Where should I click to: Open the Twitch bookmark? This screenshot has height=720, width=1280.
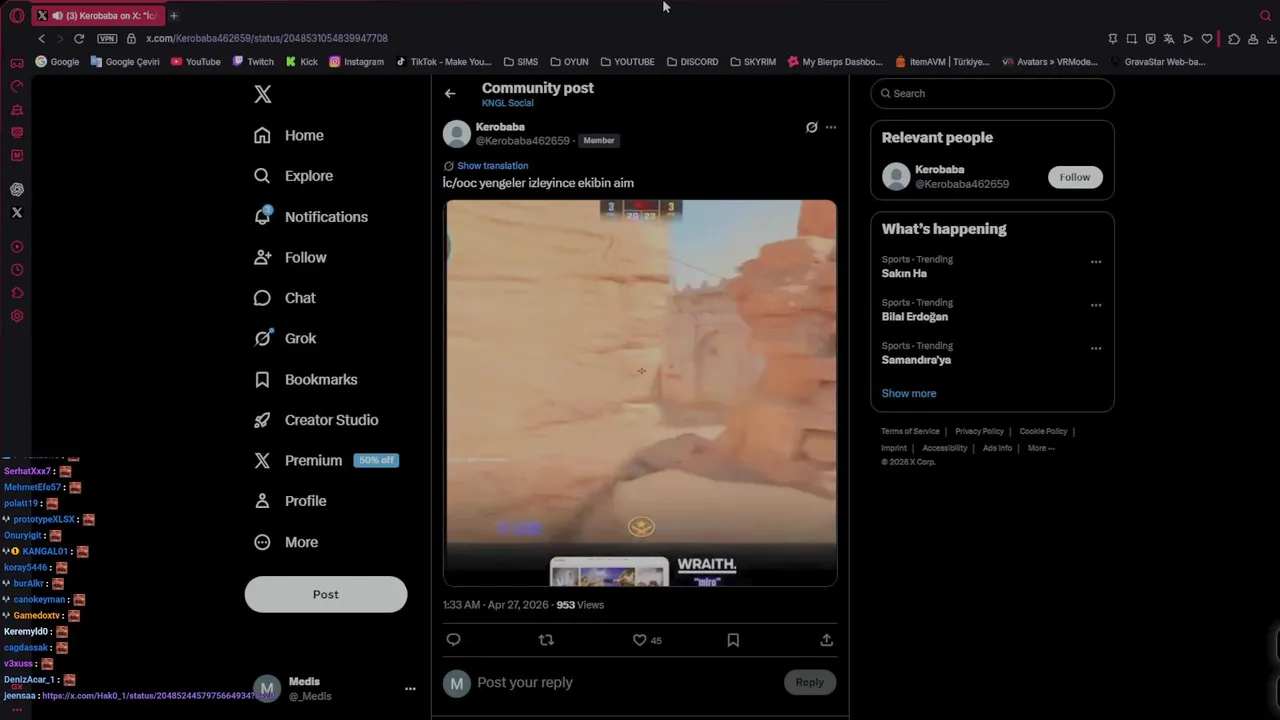tap(253, 62)
